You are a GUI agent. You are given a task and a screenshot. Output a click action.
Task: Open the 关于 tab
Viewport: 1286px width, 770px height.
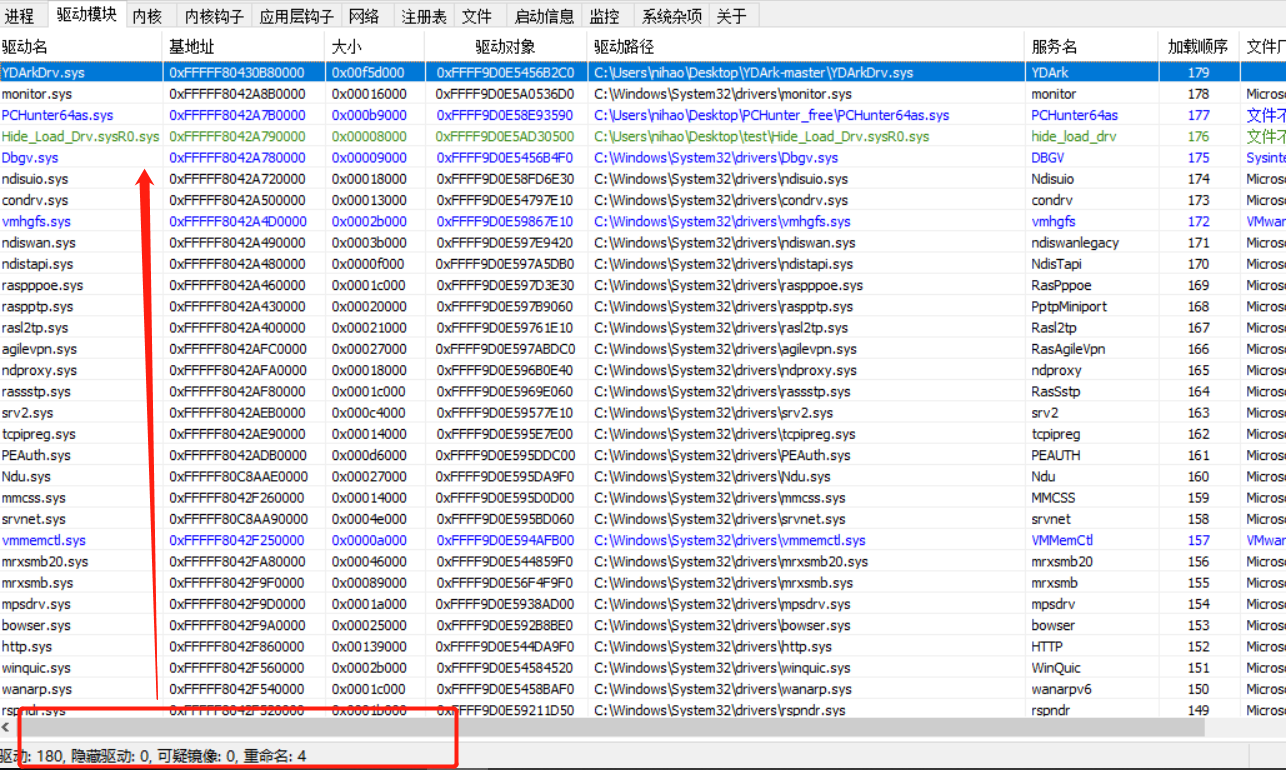tap(731, 15)
